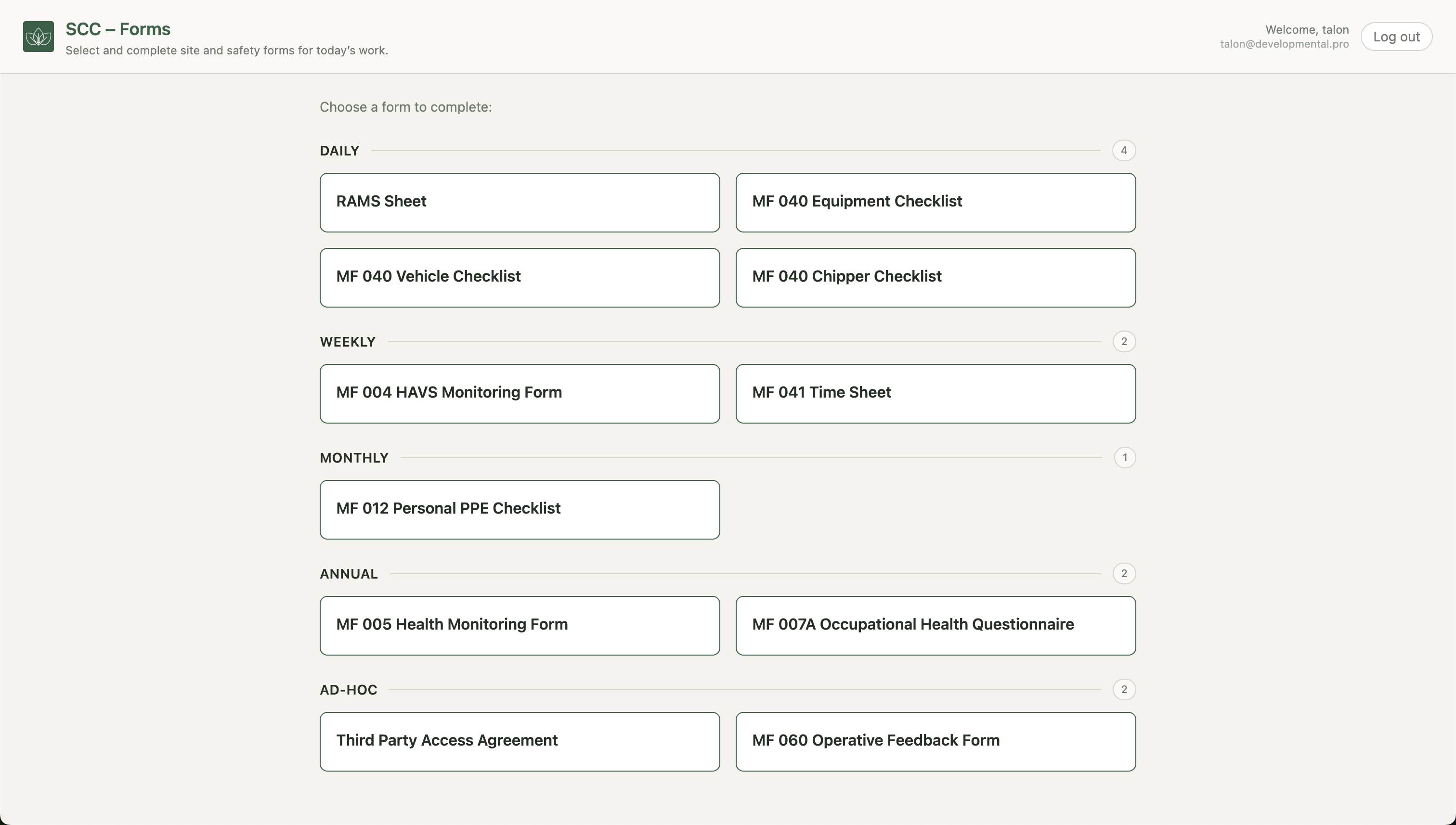Start MF 005 Health Monitoring Form

point(519,626)
